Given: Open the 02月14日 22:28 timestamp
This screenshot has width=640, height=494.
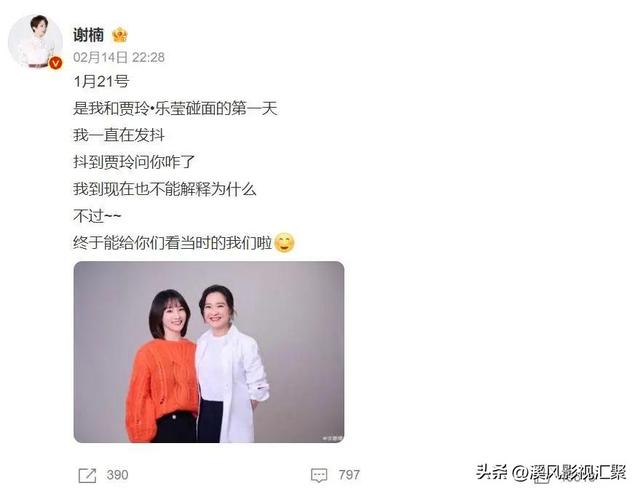Looking at the screenshot, I should pyautogui.click(x=119, y=58).
